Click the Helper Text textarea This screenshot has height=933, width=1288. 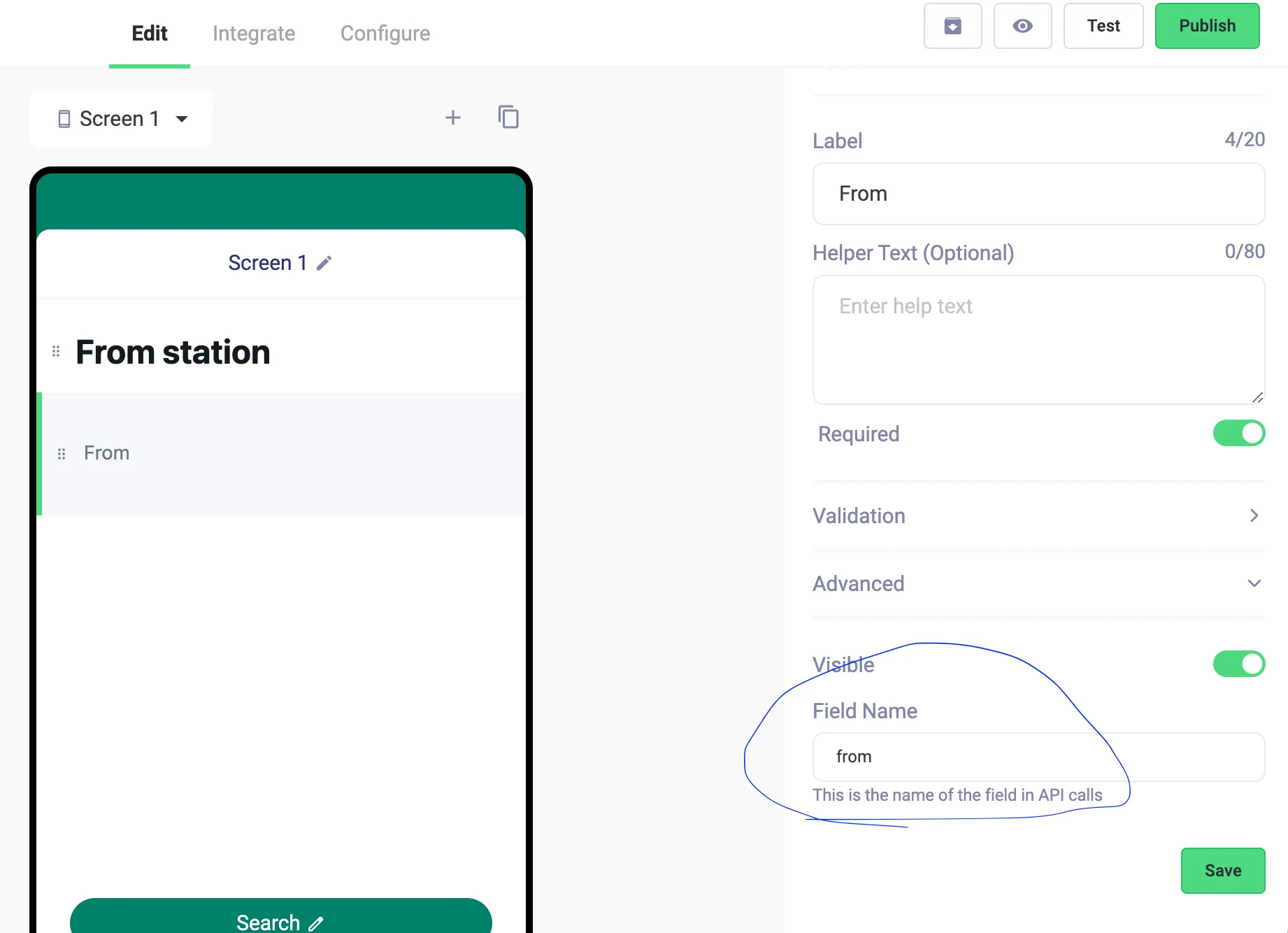(x=1038, y=340)
